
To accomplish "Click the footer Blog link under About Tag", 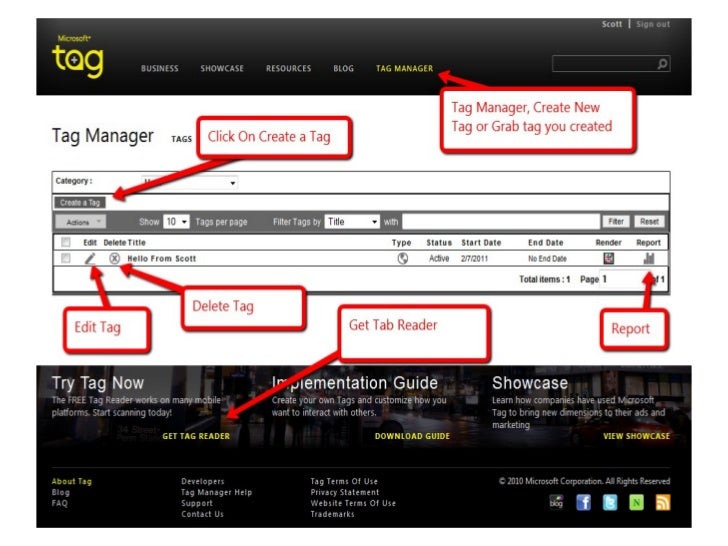I will pos(60,492).
